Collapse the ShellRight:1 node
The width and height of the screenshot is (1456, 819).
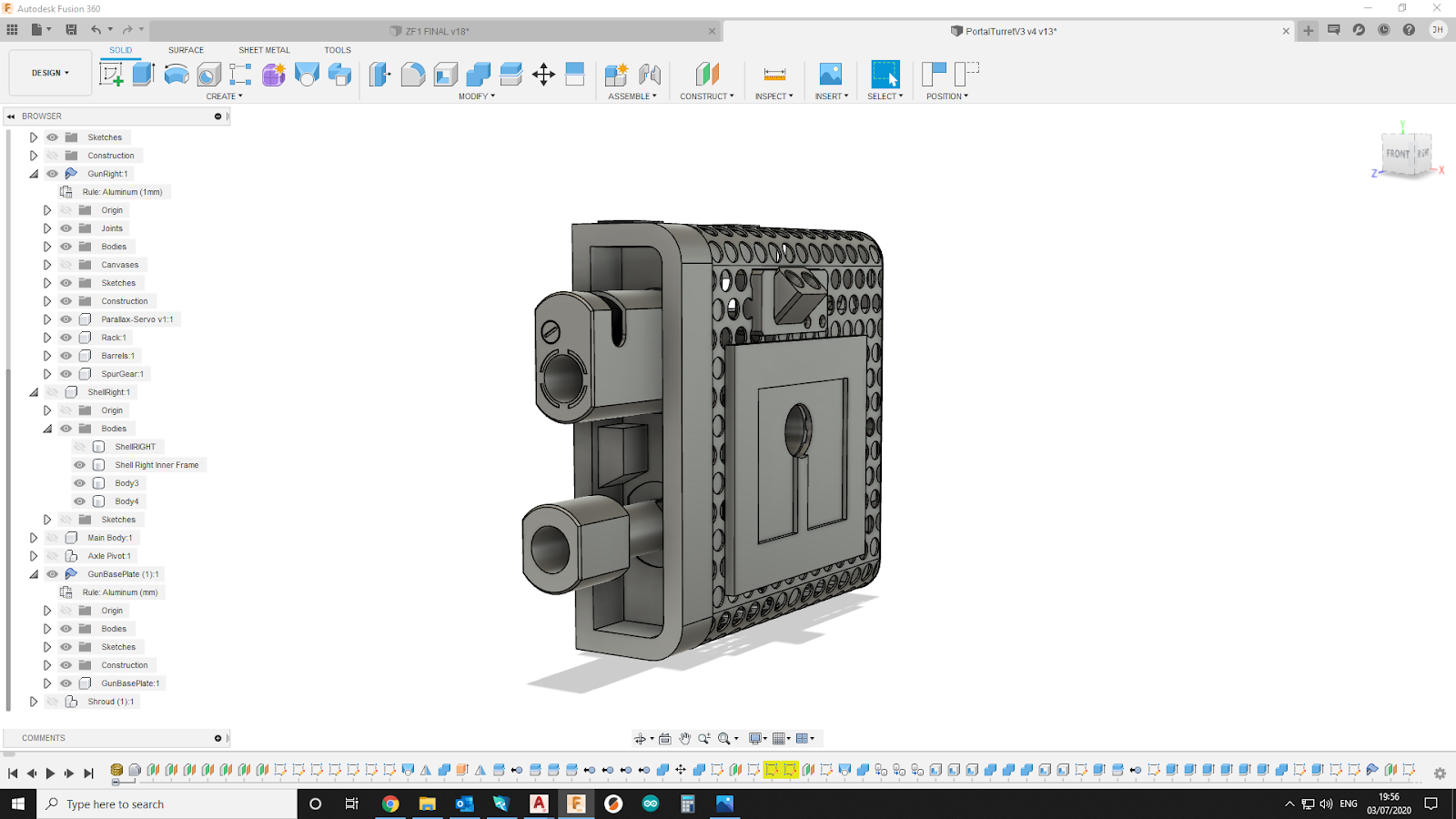click(34, 392)
